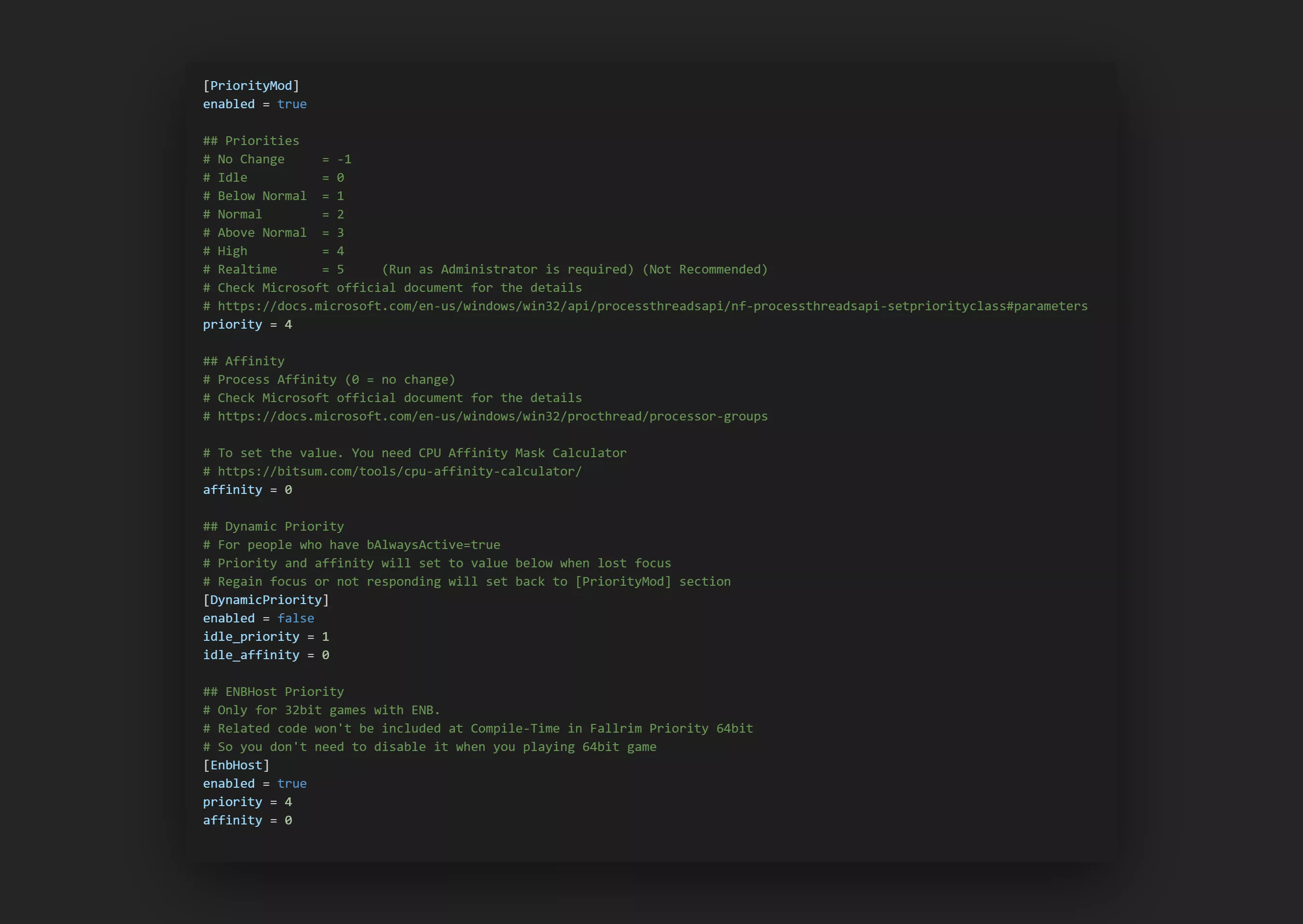Click the value 'false' under DynamicPriority
The image size is (1303, 924).
point(296,619)
